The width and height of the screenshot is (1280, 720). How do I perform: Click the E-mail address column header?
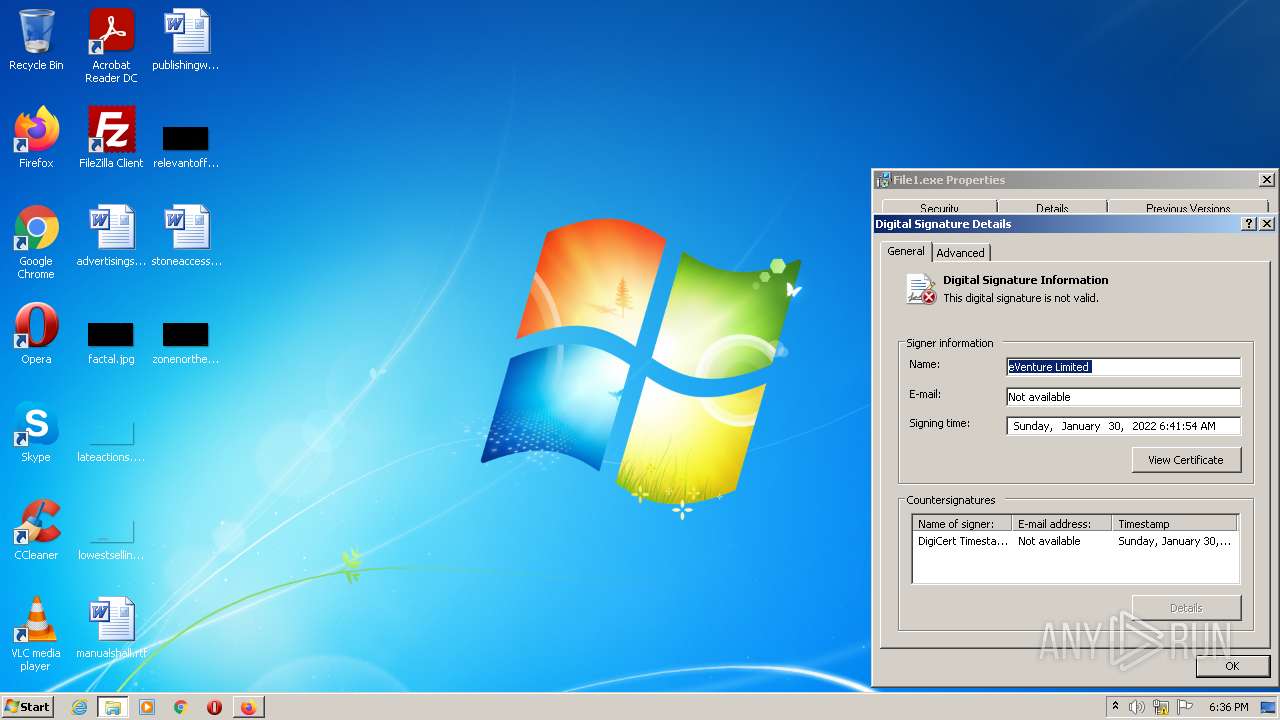1062,524
